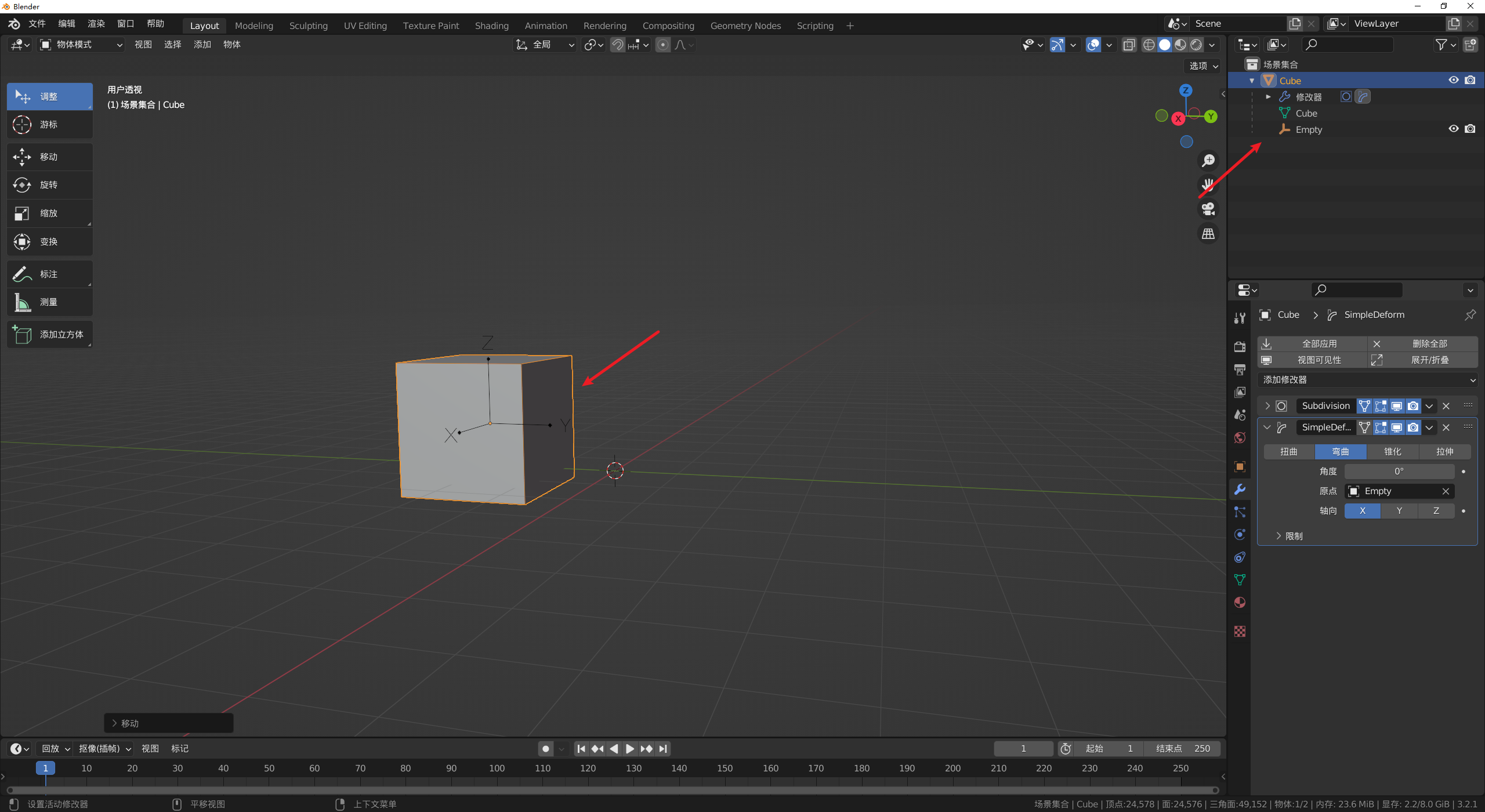Switch to rendered viewport shading icon
1485x812 pixels.
click(1196, 45)
